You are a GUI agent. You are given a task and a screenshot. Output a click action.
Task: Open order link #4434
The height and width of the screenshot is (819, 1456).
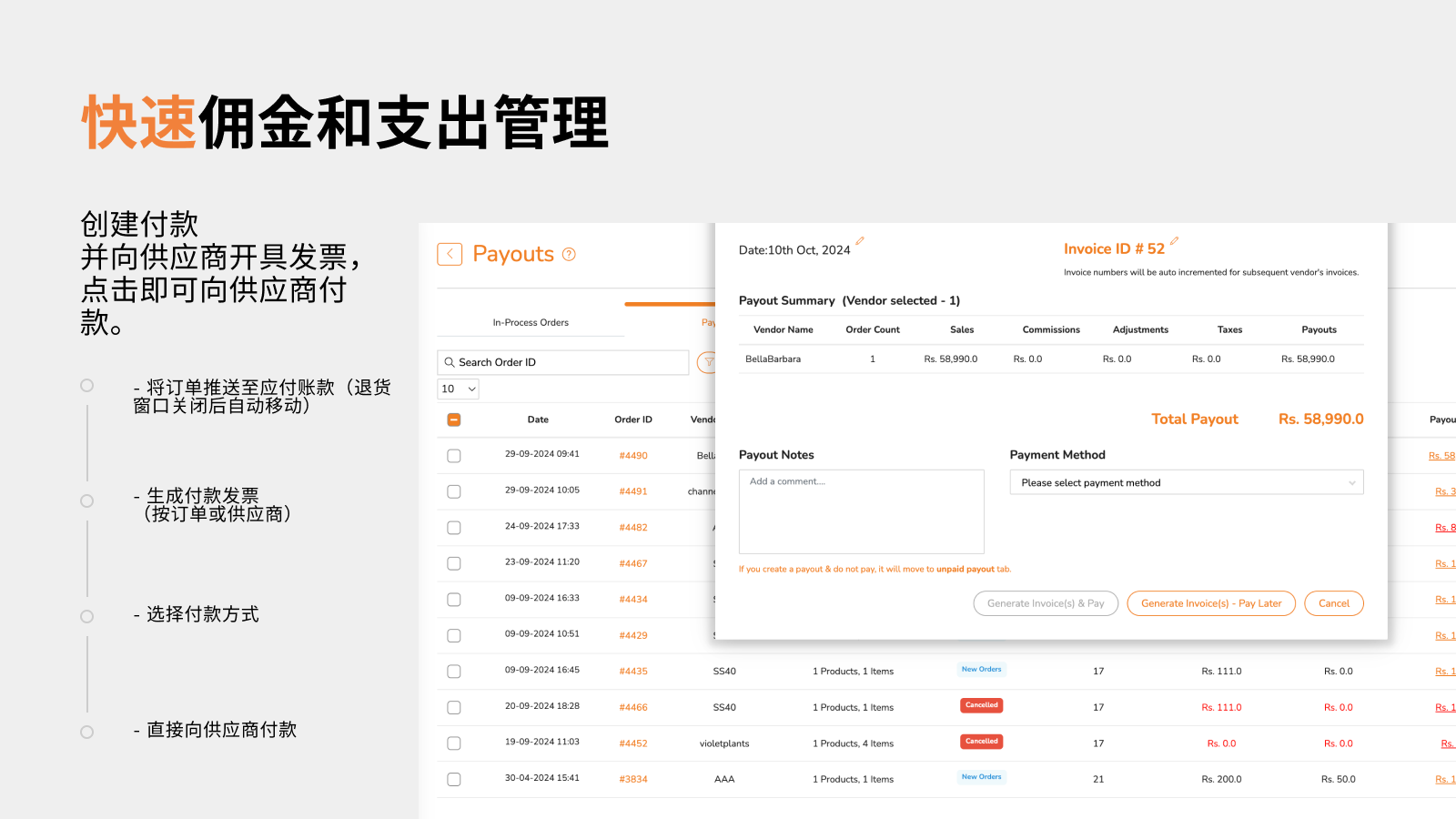click(x=633, y=600)
